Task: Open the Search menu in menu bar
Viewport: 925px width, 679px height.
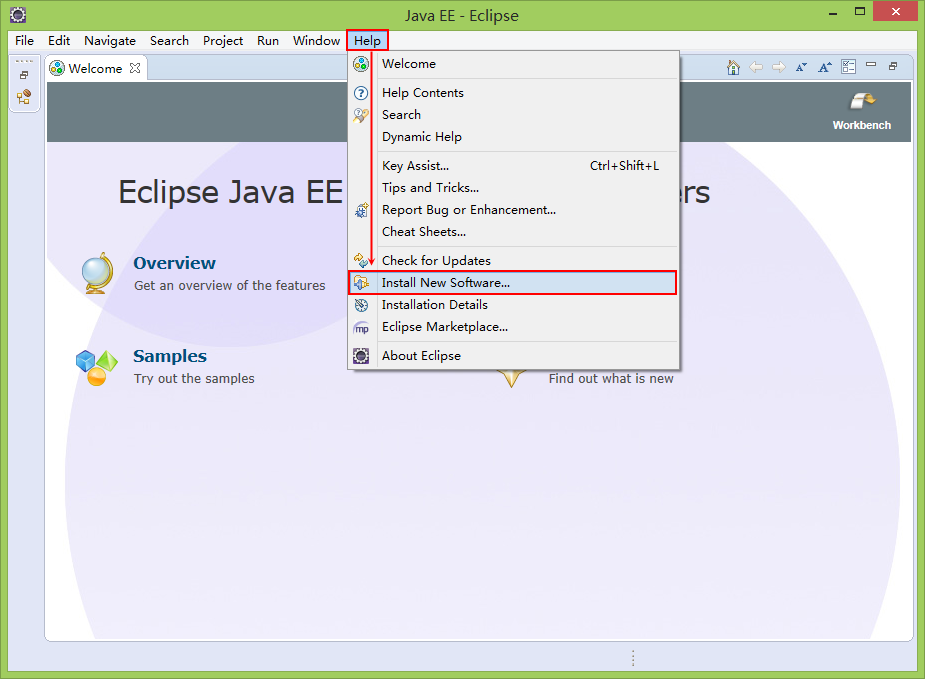Action: pyautogui.click(x=169, y=41)
